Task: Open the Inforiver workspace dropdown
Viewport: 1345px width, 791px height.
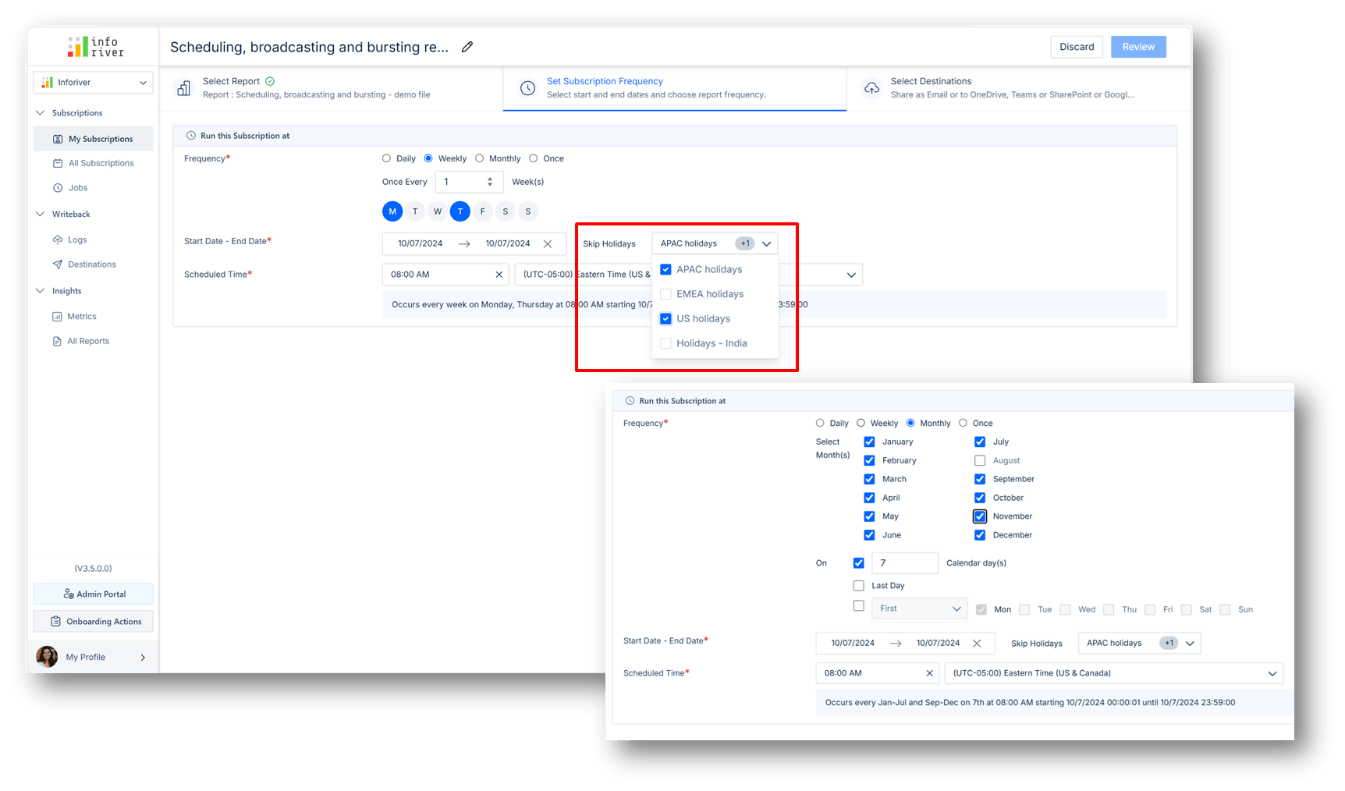Action: tap(93, 82)
